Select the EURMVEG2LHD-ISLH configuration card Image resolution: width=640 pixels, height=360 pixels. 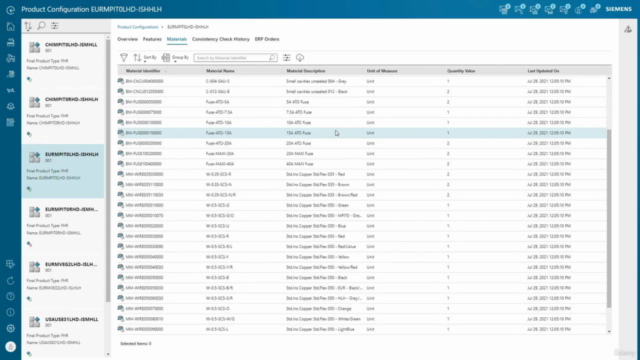[x=63, y=281]
